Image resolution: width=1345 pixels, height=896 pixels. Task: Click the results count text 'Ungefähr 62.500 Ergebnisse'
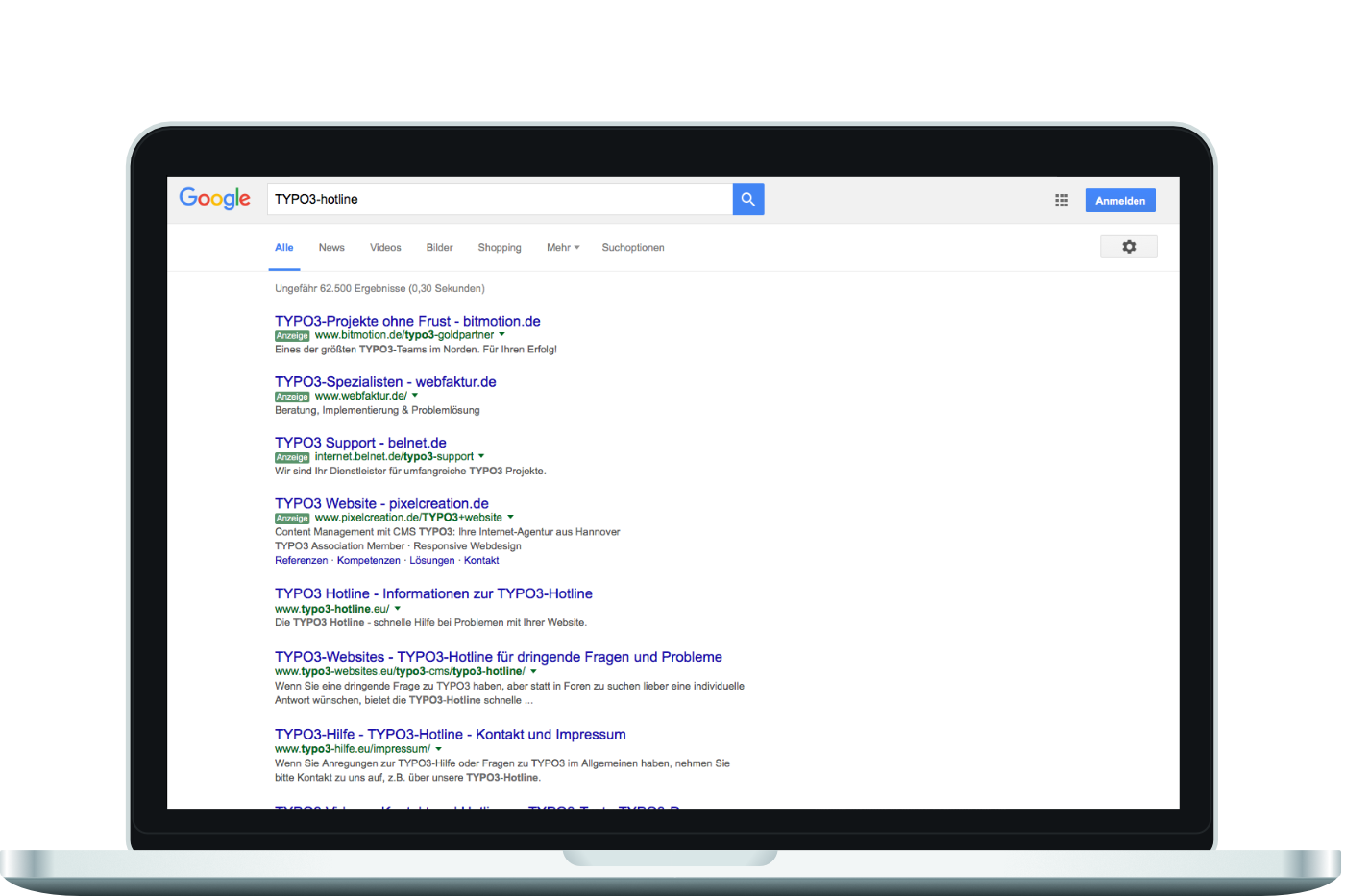coord(340,288)
